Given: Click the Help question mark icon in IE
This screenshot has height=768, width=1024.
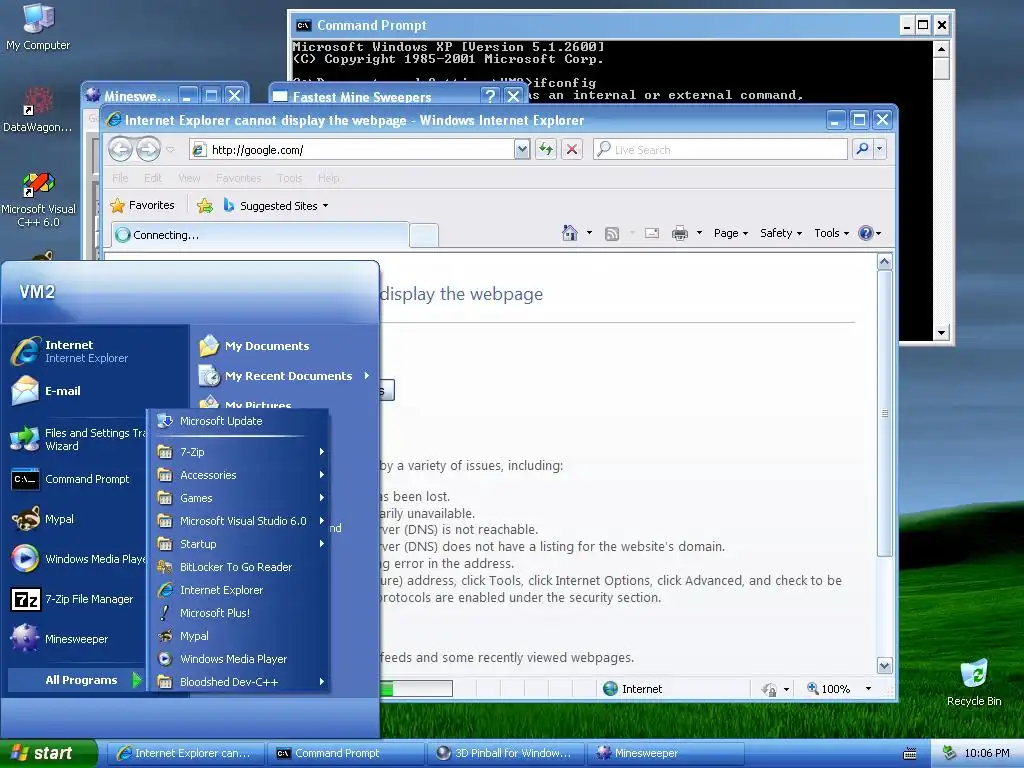Looking at the screenshot, I should (x=866, y=233).
